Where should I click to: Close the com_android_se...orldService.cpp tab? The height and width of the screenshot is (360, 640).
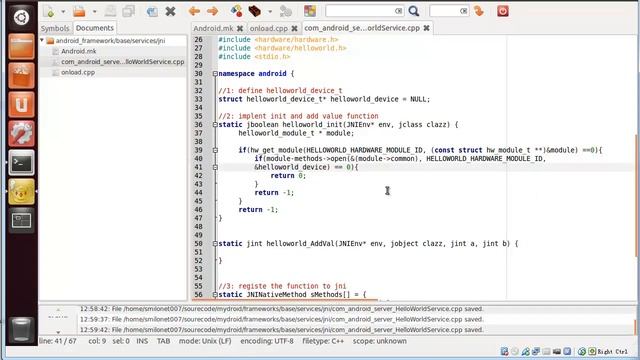coord(427,28)
